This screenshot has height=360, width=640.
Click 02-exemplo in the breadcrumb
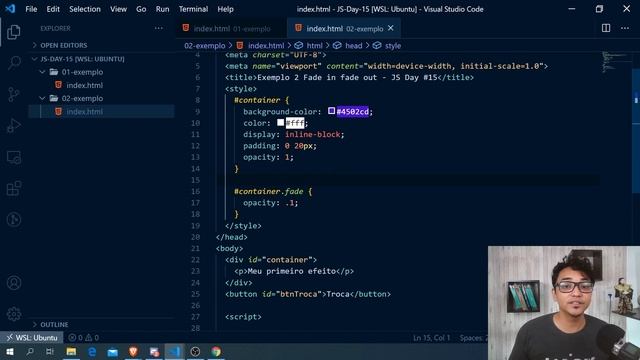click(204, 46)
